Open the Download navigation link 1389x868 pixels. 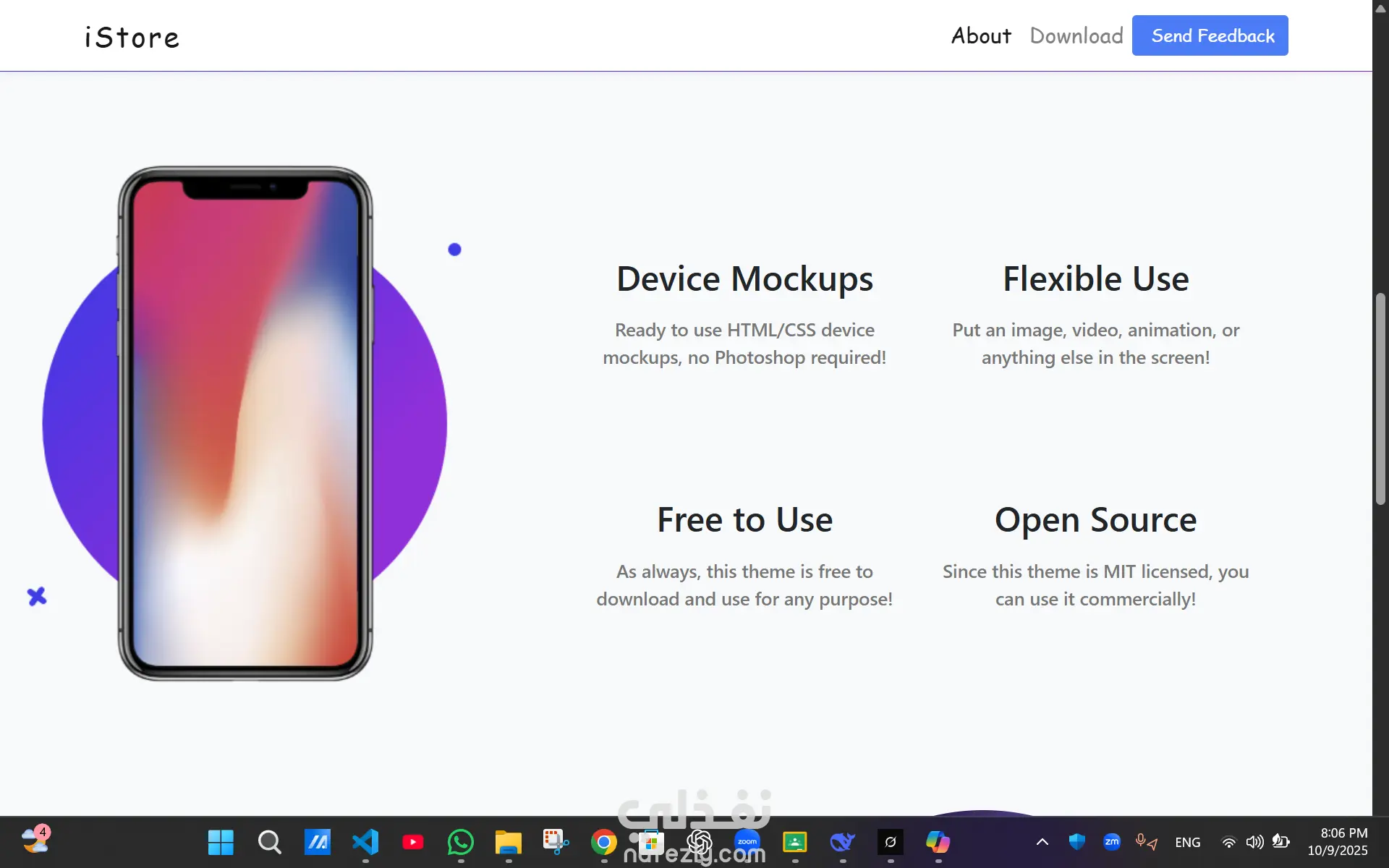tap(1076, 35)
